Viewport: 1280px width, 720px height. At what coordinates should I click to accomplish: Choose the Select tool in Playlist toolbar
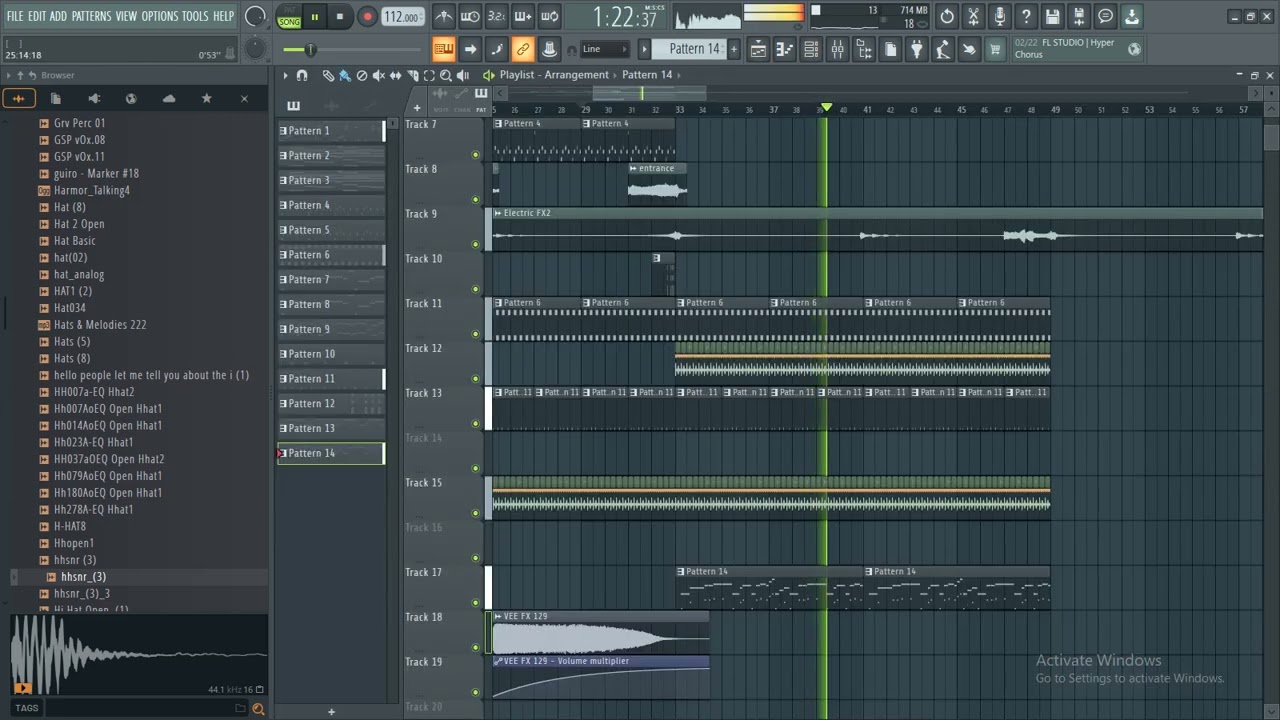click(429, 75)
